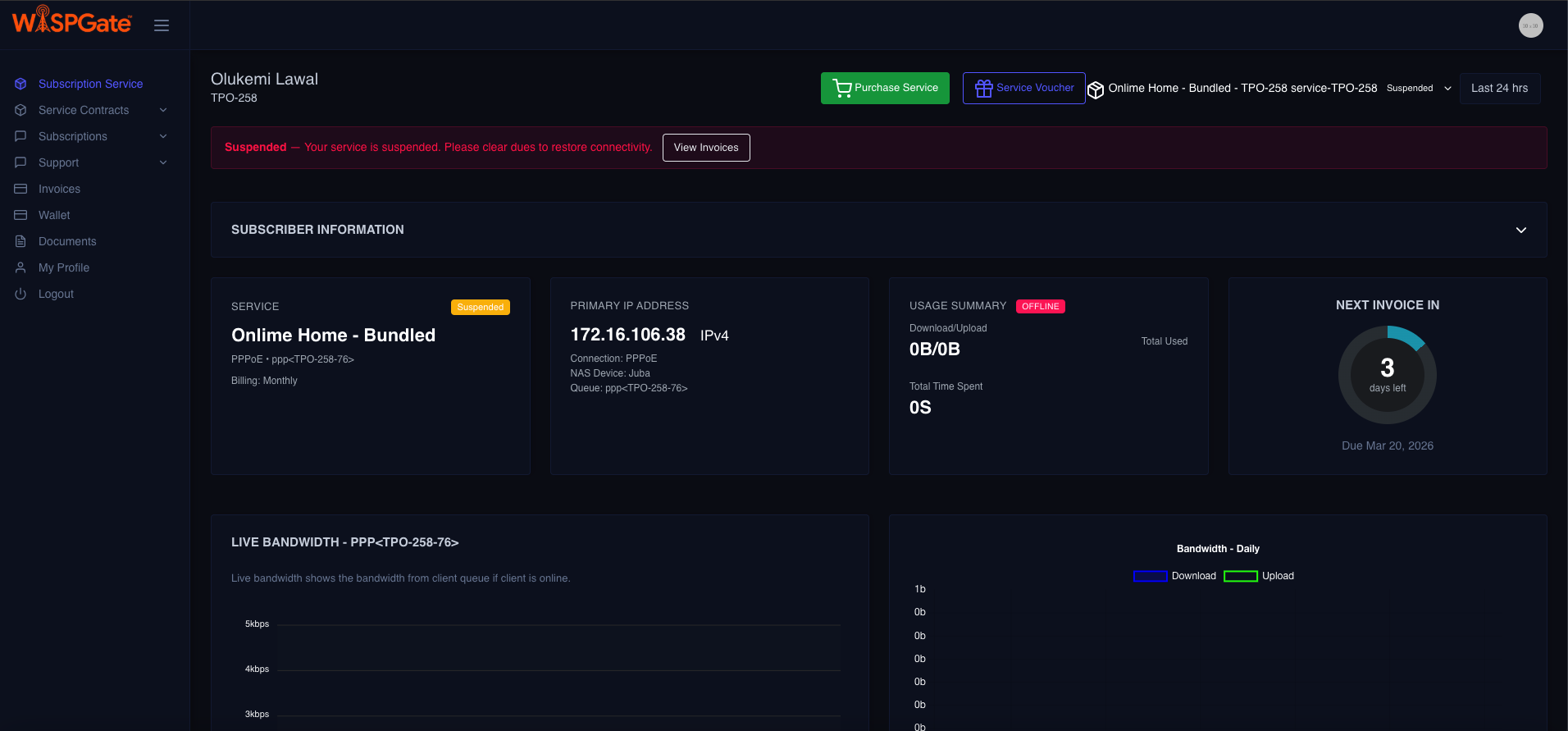Image resolution: width=1568 pixels, height=731 pixels.
Task: Click Purchase Service button
Action: (x=885, y=88)
